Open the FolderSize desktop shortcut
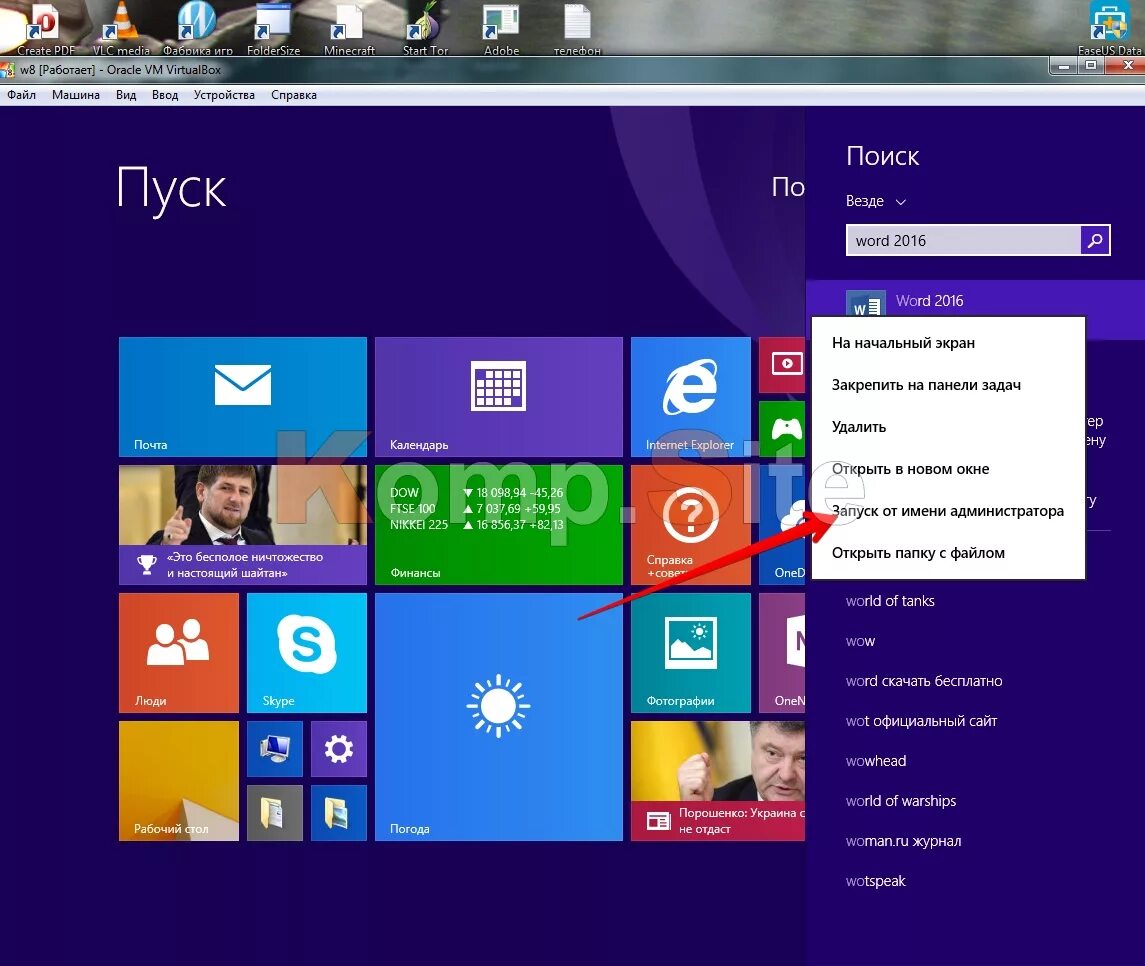Image resolution: width=1145 pixels, height=966 pixels. 273,29
